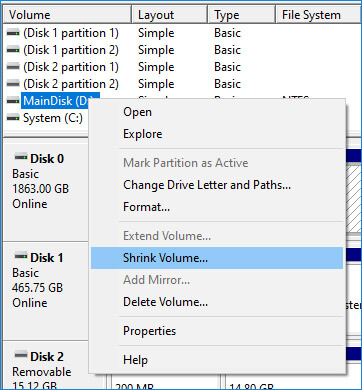Click the greyed Extend Volume... entry

217,236
